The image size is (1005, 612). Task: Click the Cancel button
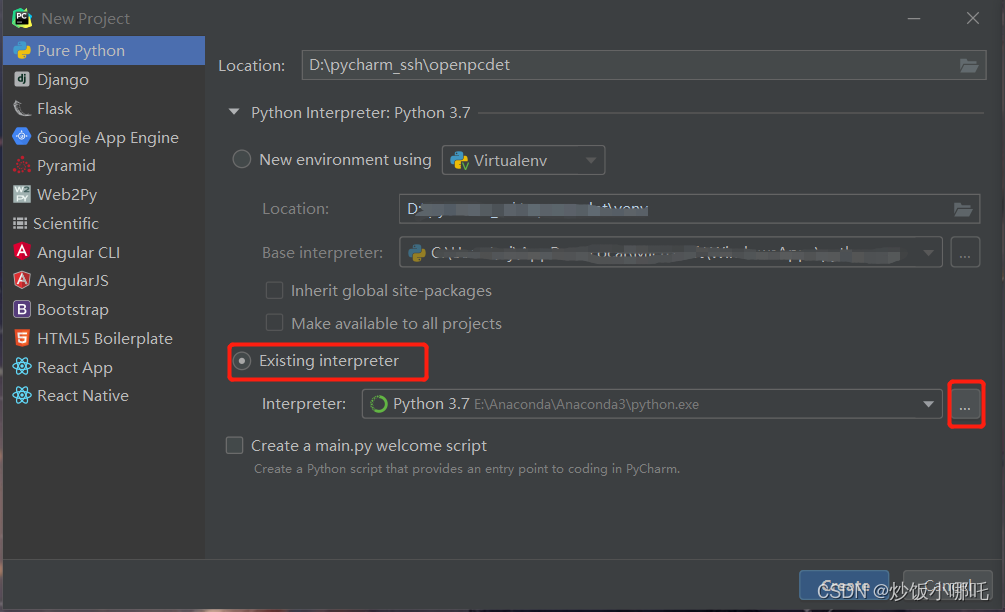[x=948, y=585]
